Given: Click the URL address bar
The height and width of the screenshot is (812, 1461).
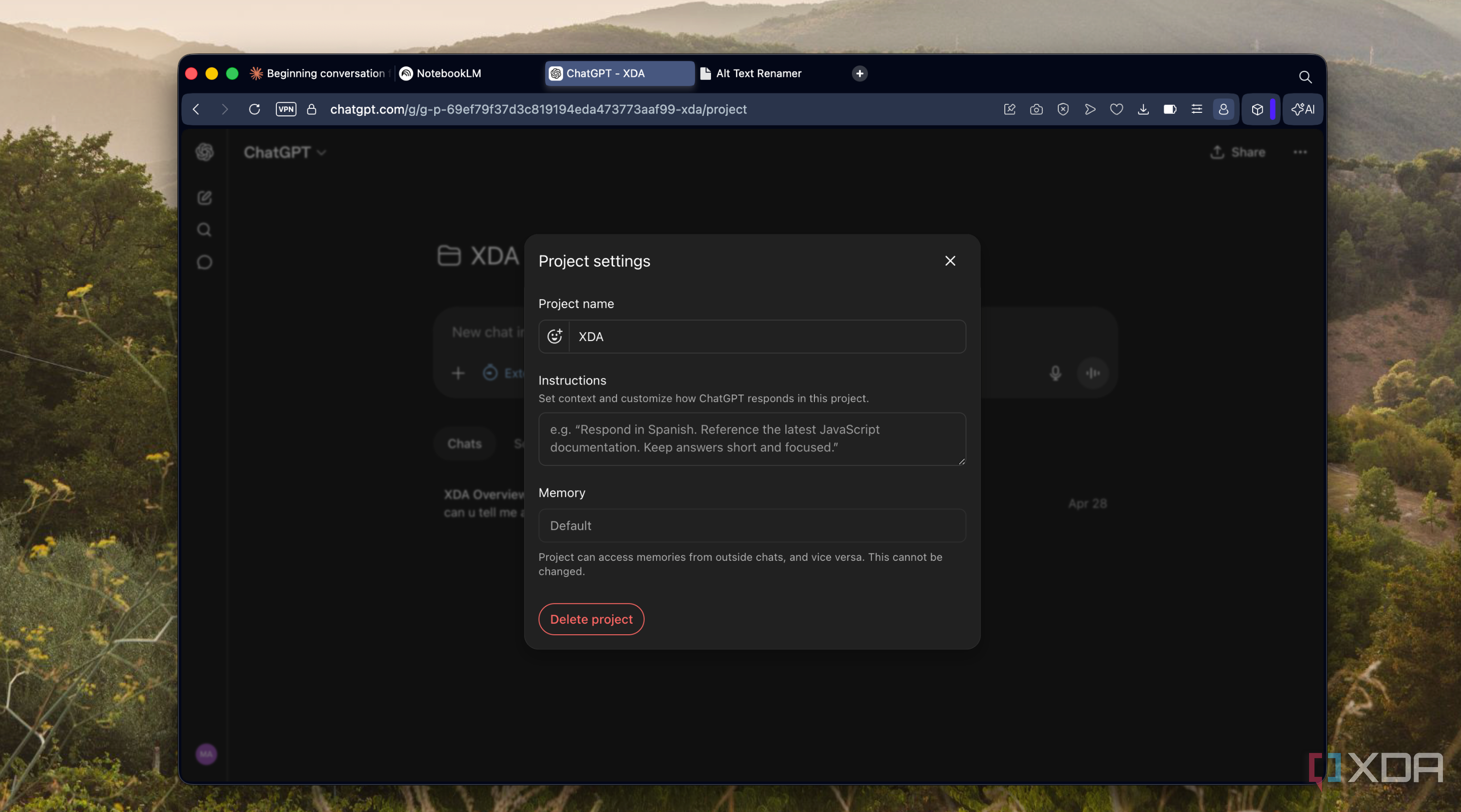Looking at the screenshot, I should [x=538, y=109].
